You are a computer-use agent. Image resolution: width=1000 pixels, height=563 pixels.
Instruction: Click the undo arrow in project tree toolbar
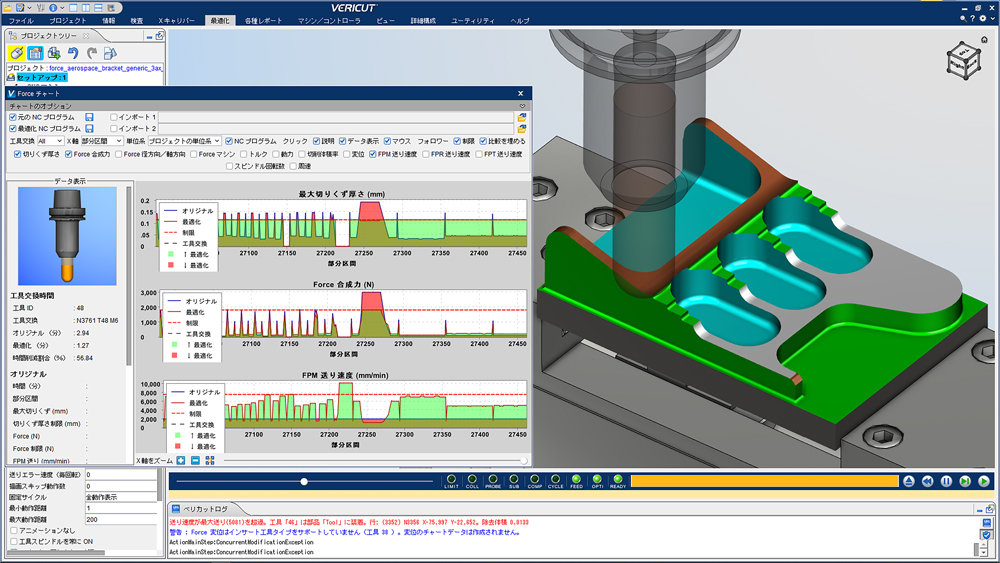[x=73, y=53]
